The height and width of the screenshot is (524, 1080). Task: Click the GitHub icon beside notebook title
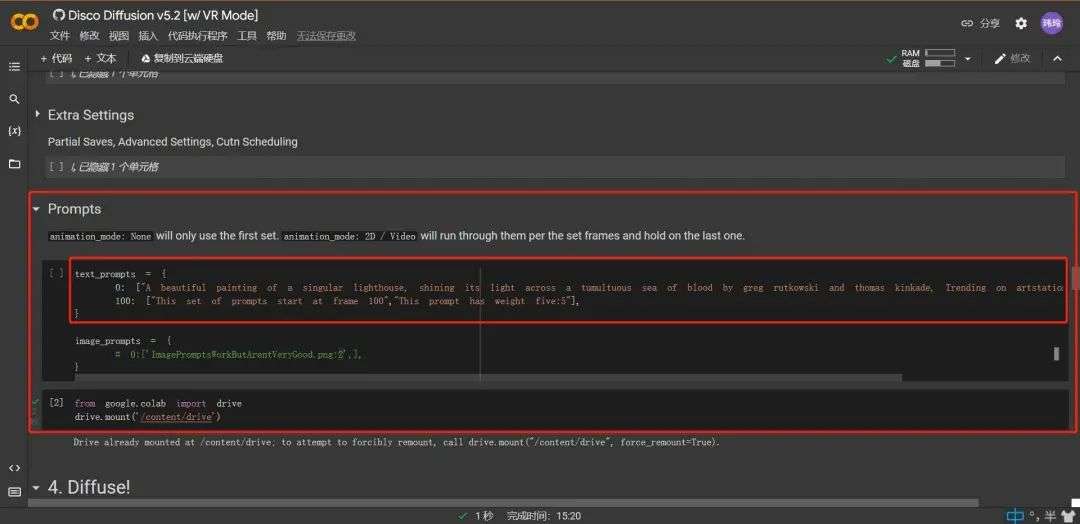click(x=59, y=14)
